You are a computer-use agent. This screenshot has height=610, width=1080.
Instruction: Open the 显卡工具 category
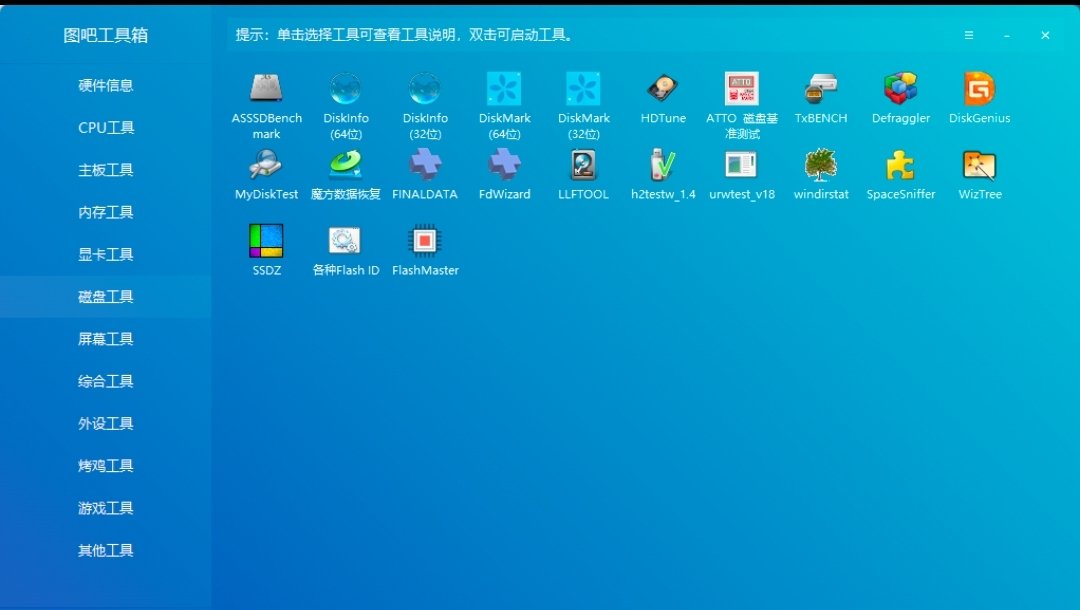[x=105, y=255]
